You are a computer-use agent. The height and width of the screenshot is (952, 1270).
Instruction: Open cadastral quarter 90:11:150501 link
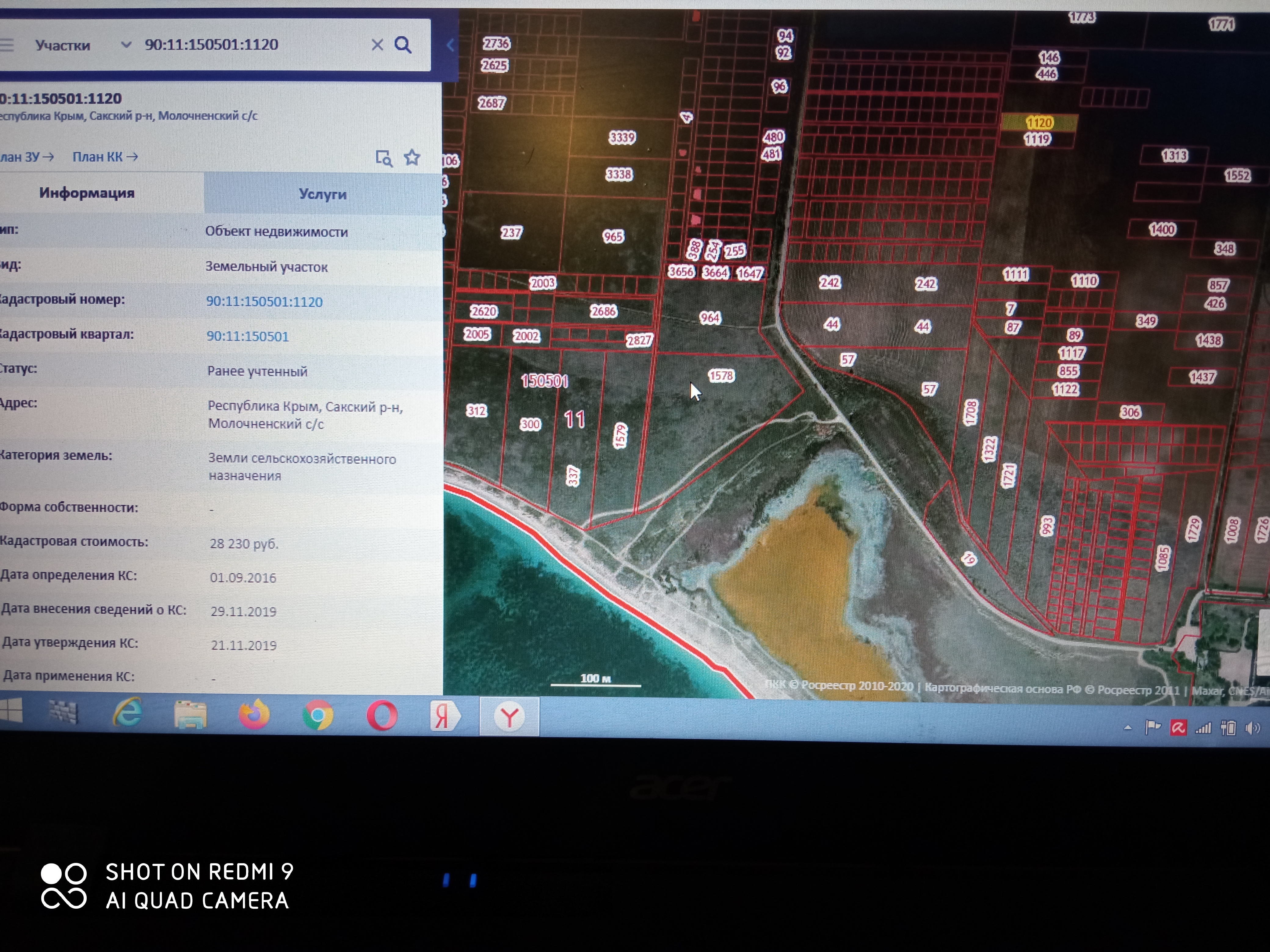(248, 336)
